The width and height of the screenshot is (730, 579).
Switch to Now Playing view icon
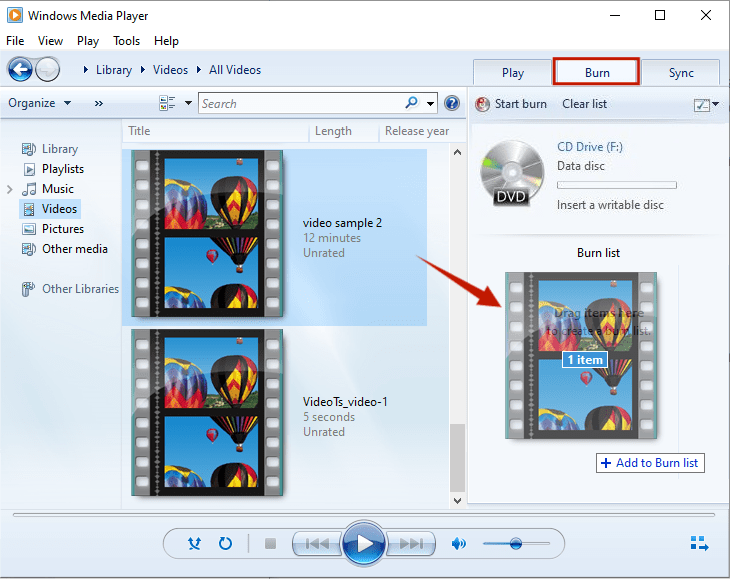coord(699,544)
